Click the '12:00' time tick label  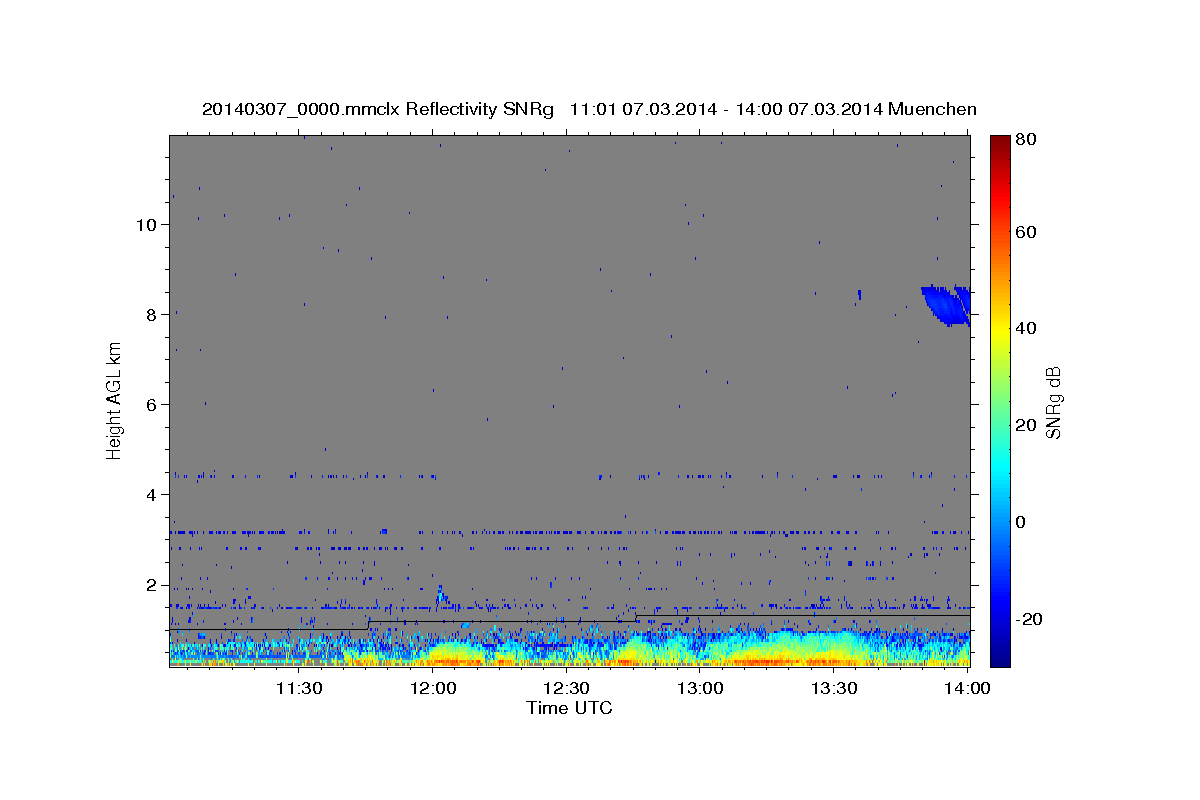pyautogui.click(x=433, y=688)
